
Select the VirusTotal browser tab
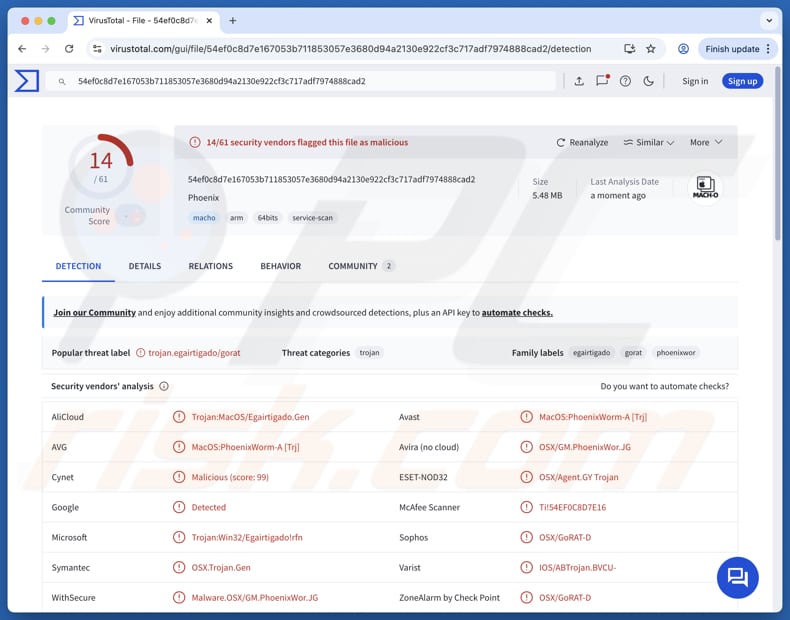[143, 21]
